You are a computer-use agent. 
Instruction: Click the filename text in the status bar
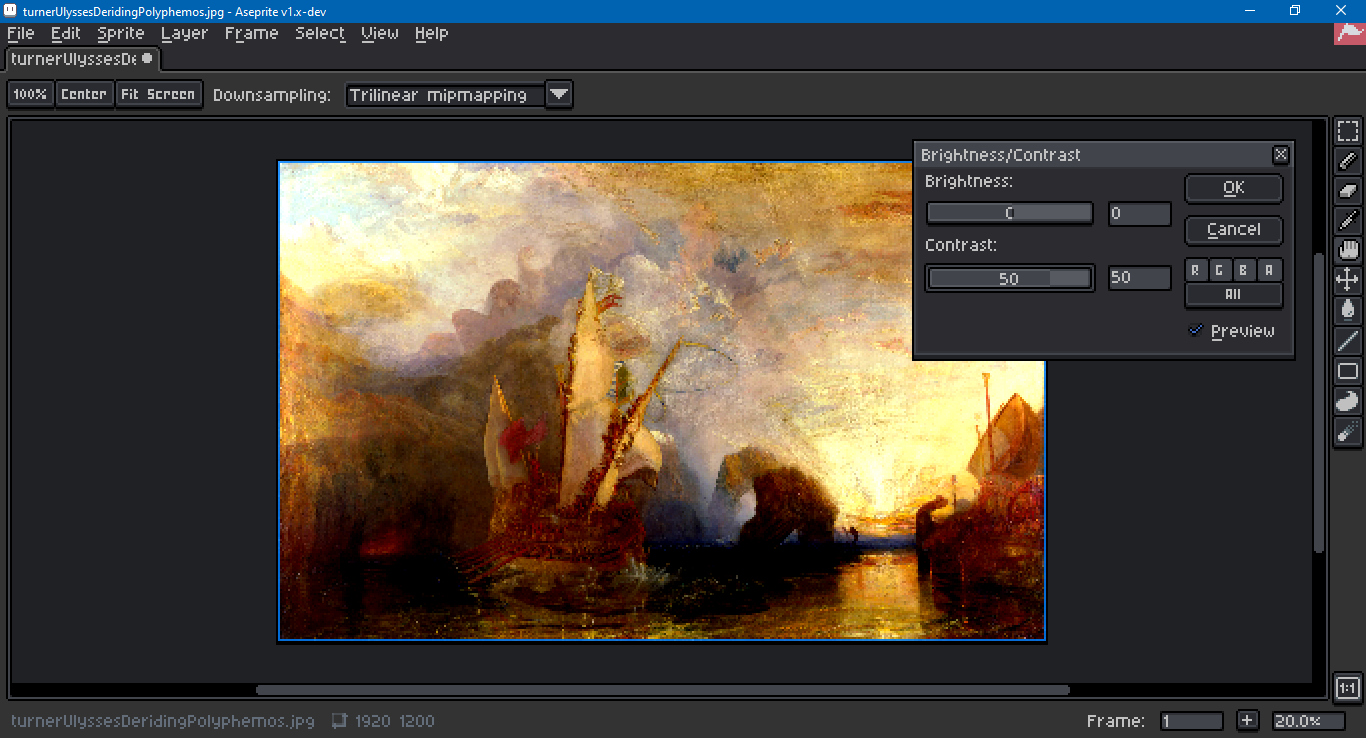tap(163, 721)
